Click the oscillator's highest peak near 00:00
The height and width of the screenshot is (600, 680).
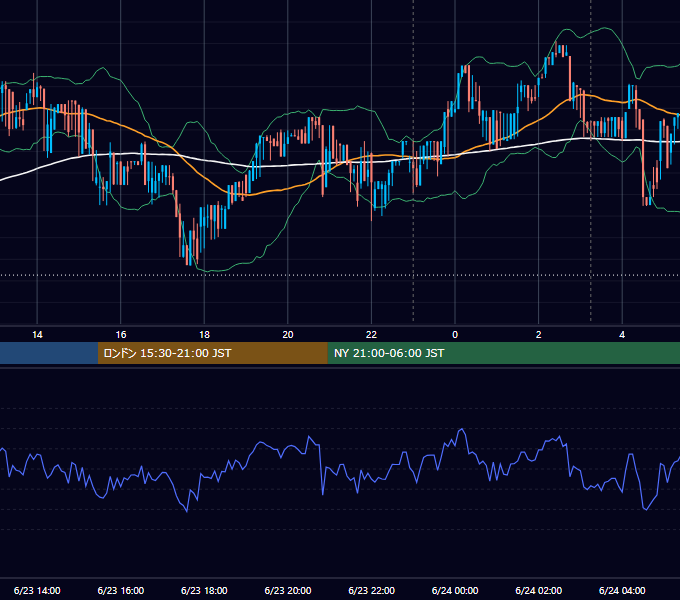click(462, 429)
